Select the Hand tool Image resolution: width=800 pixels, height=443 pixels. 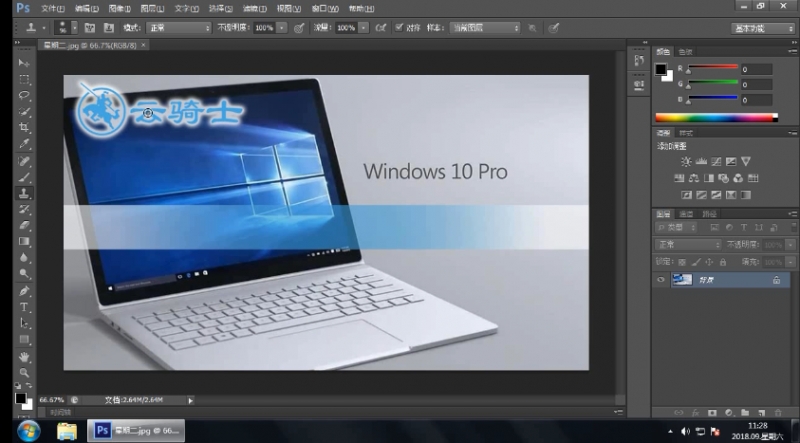click(x=24, y=357)
